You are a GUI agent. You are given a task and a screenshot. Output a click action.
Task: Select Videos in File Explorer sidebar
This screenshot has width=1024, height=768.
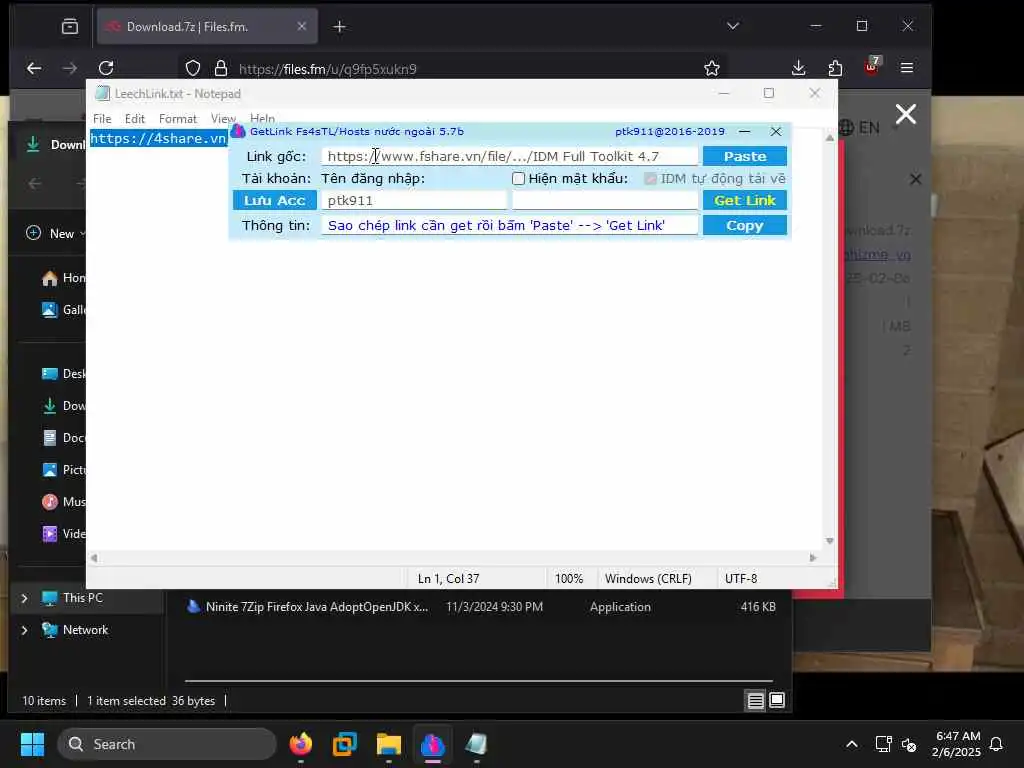pyautogui.click(x=63, y=534)
